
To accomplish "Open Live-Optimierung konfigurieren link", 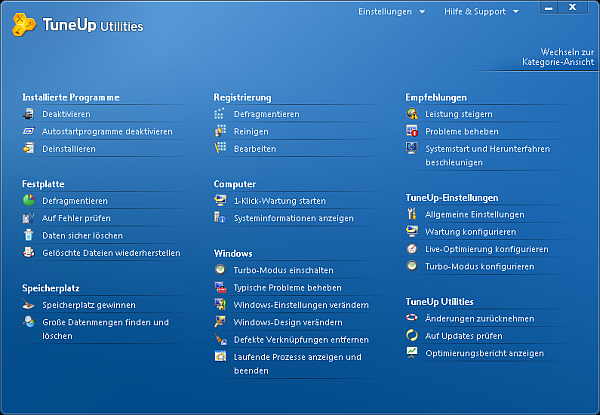I will (x=487, y=249).
